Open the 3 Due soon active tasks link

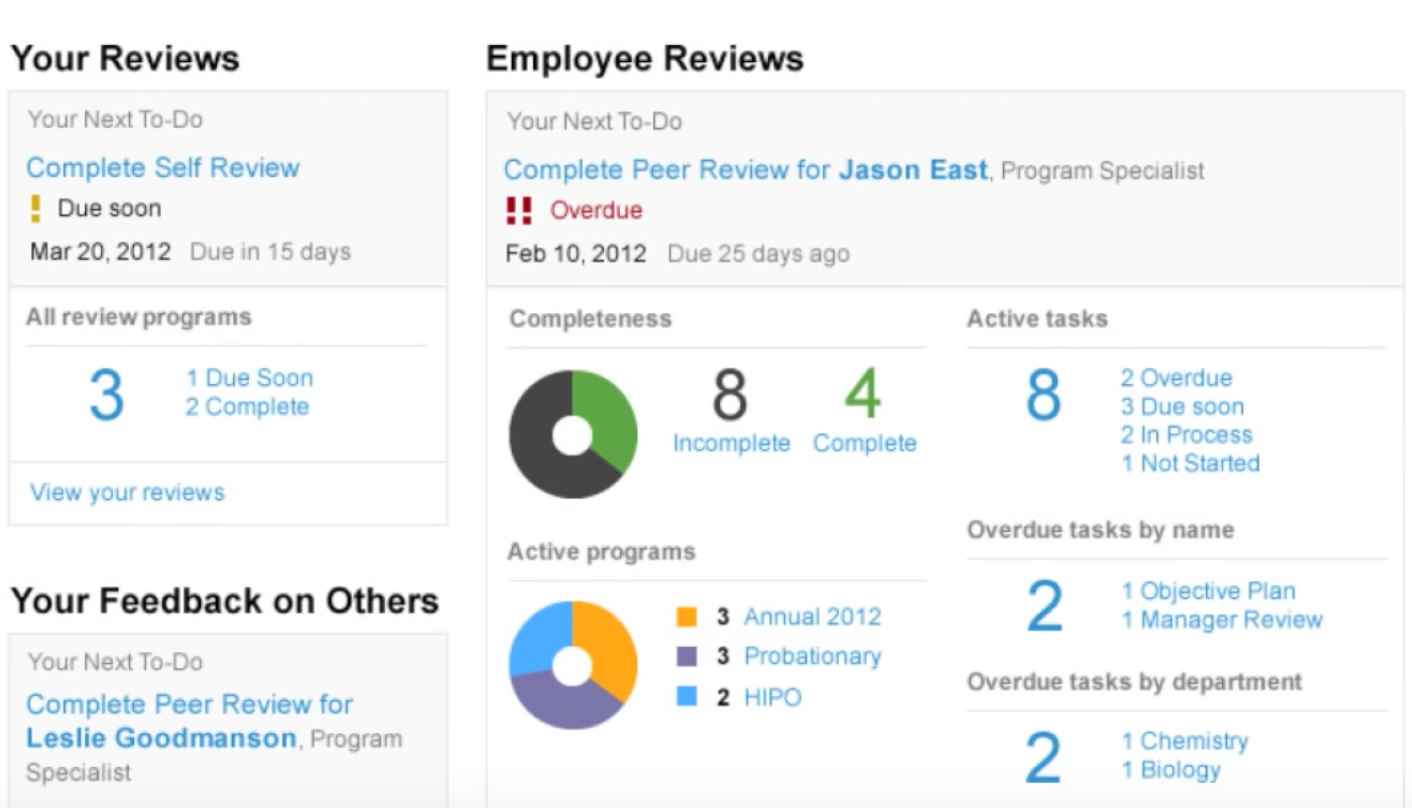pyautogui.click(x=1182, y=407)
